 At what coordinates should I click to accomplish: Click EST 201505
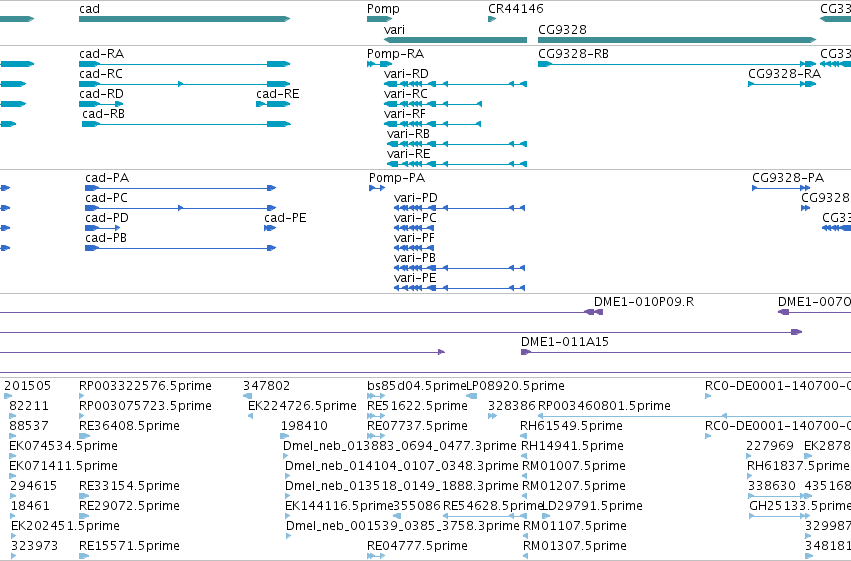8,396
